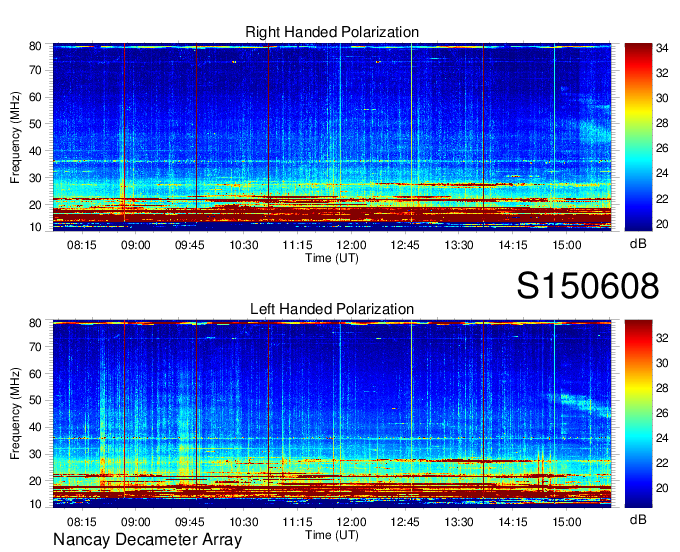Click the 09:45 tick on lower time axis
Viewport: 680px width, 552px height.
click(x=190, y=522)
